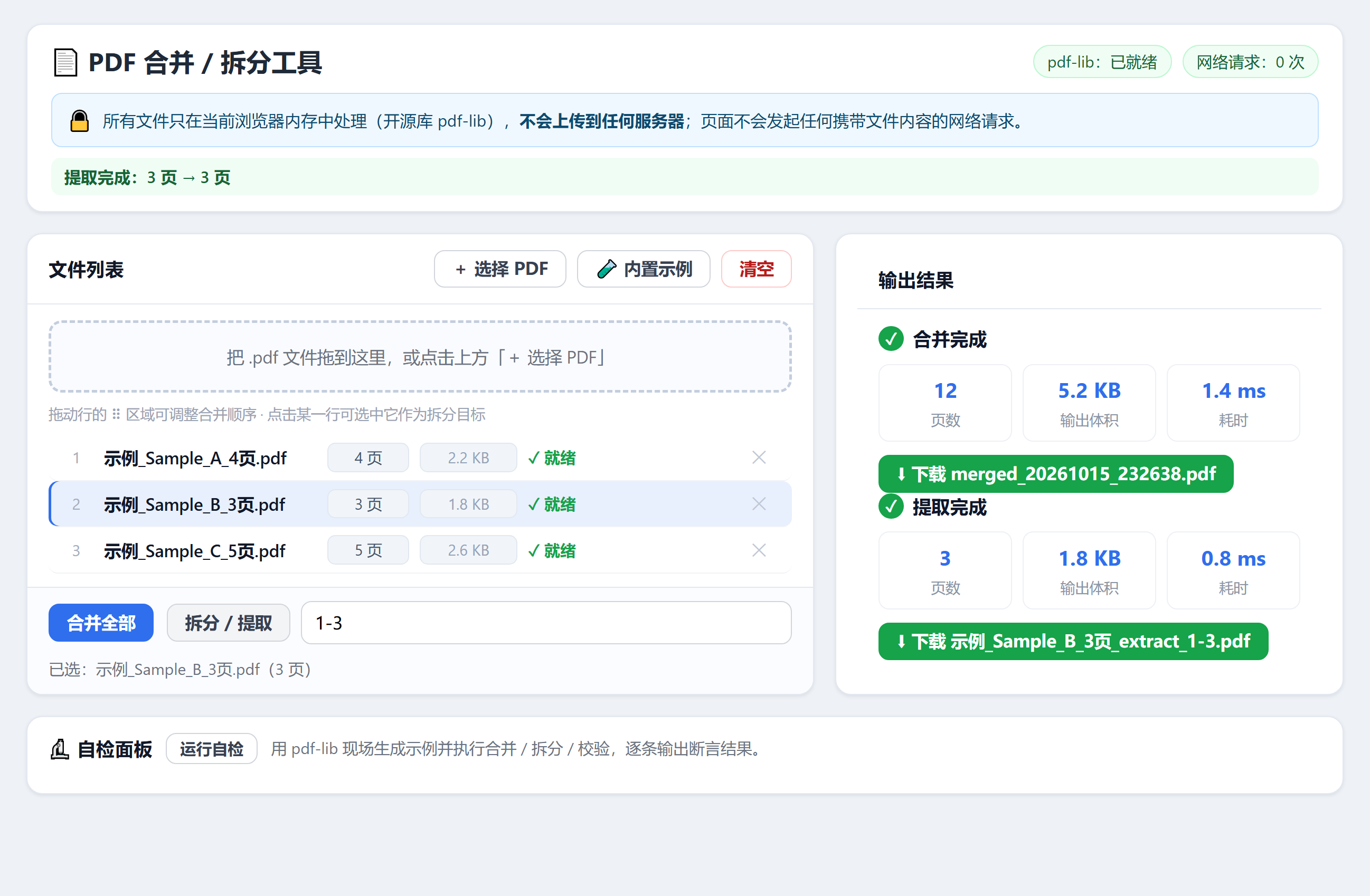1370x896 pixels.
Task: Click the test tube icon on 内置示例
Action: click(607, 269)
